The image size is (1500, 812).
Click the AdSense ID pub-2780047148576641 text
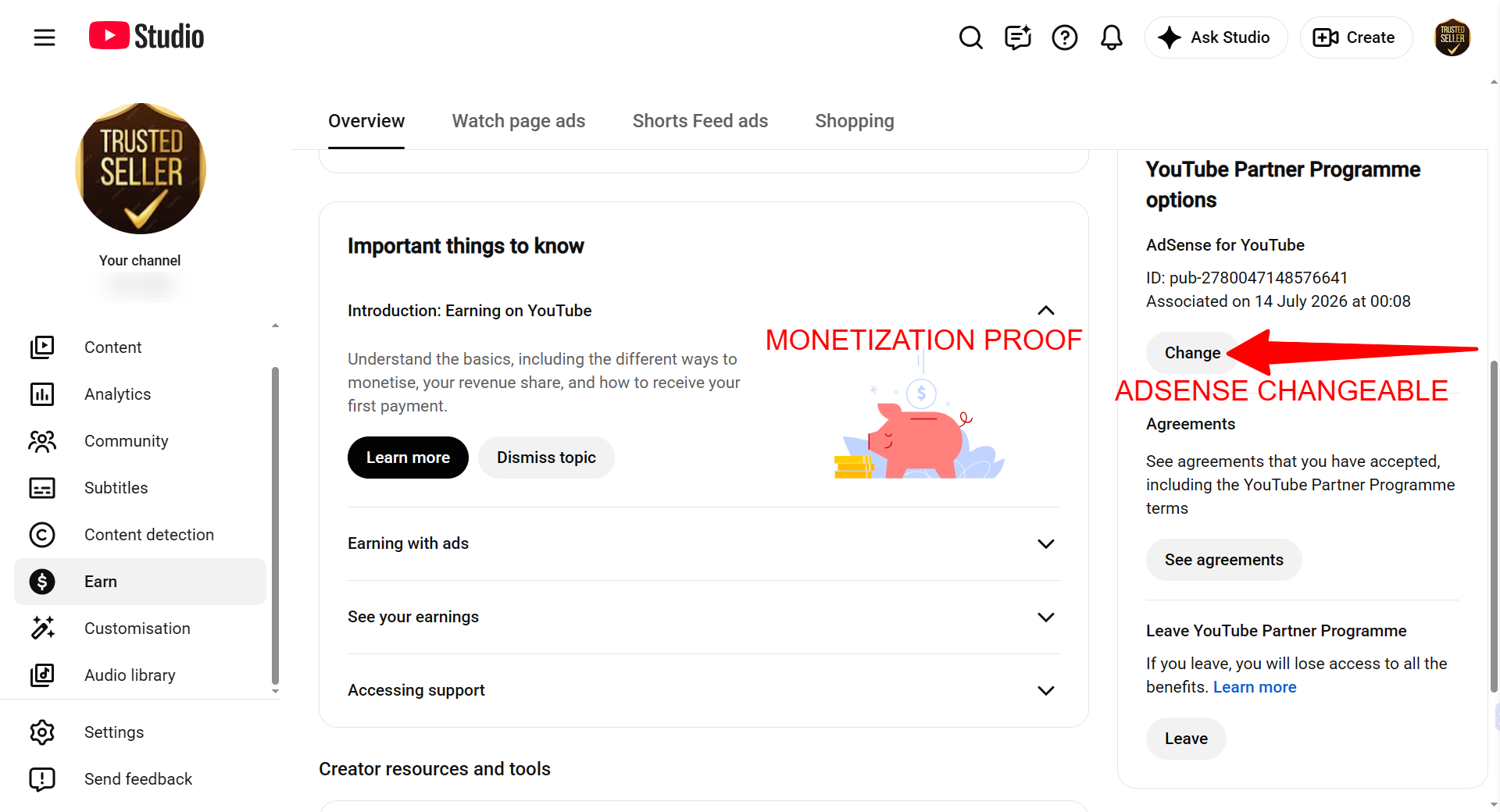point(1247,278)
